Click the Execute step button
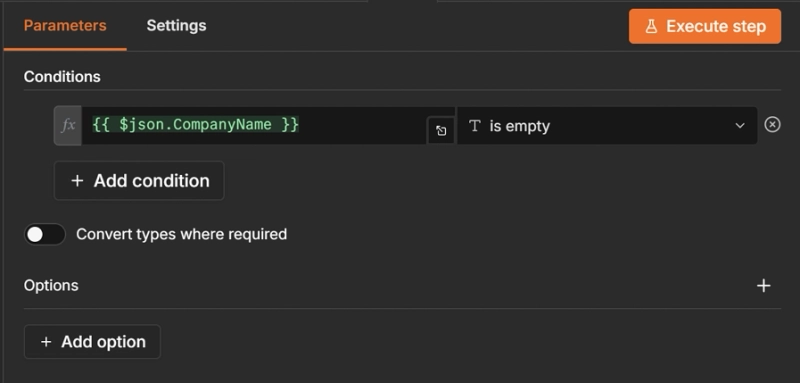 [x=705, y=26]
